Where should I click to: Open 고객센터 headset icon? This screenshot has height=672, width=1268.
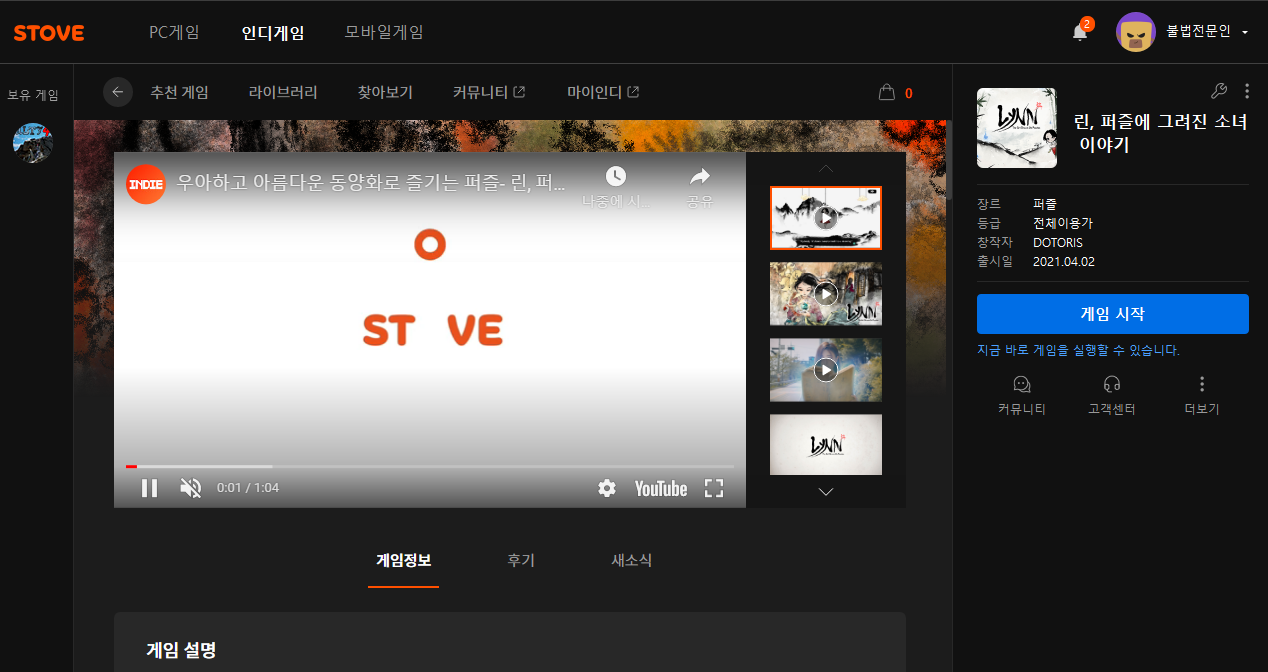tap(1111, 384)
